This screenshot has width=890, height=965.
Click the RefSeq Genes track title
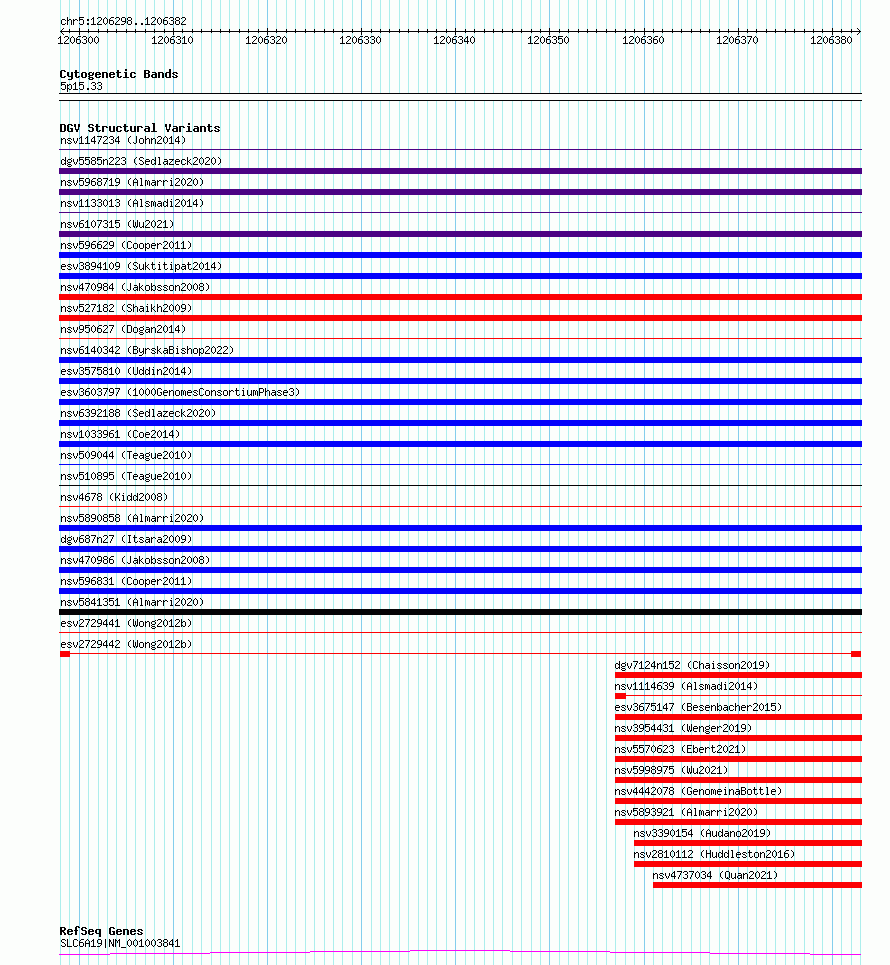pyautogui.click(x=102, y=931)
